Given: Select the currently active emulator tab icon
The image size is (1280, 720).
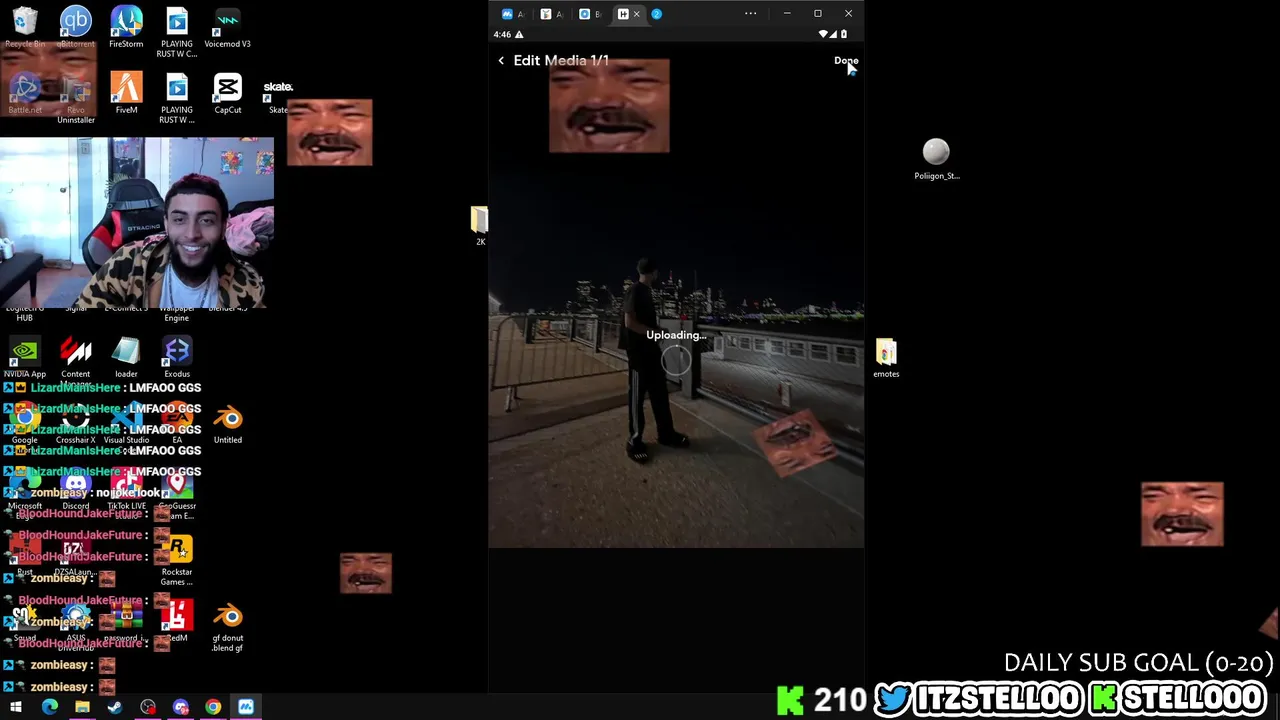Looking at the screenshot, I should pos(623,14).
